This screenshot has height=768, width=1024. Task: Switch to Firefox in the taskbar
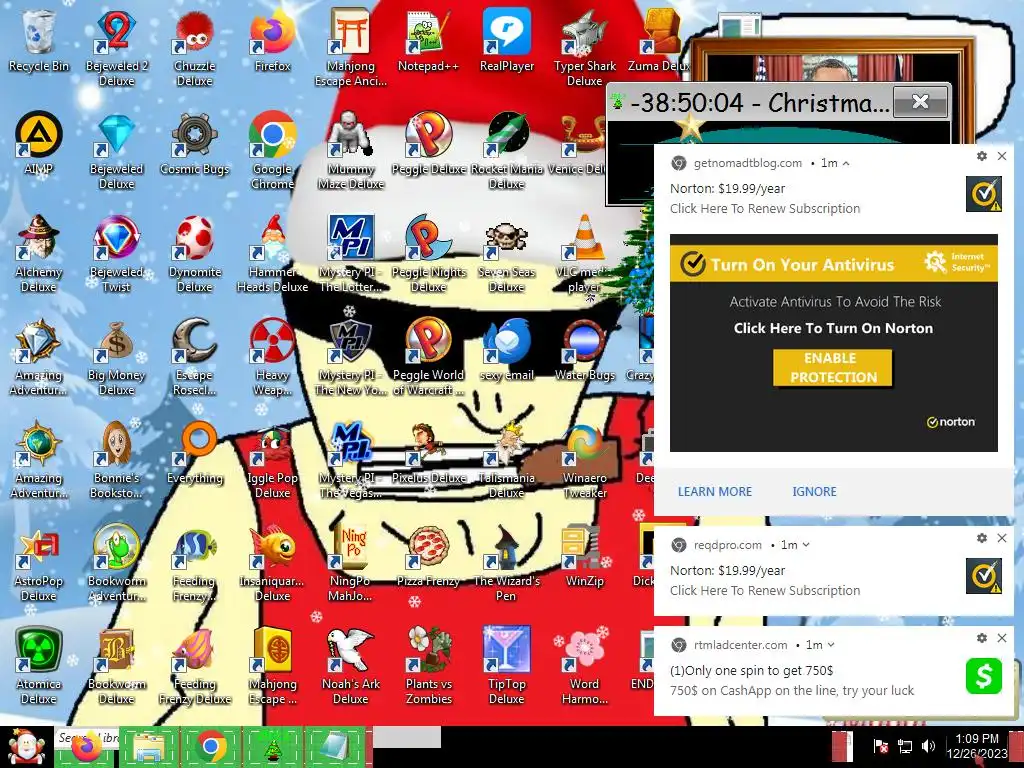86,748
